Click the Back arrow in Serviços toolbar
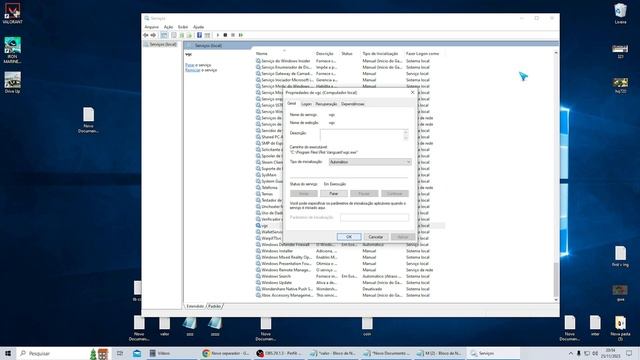This screenshot has width=640, height=360. 146,35
